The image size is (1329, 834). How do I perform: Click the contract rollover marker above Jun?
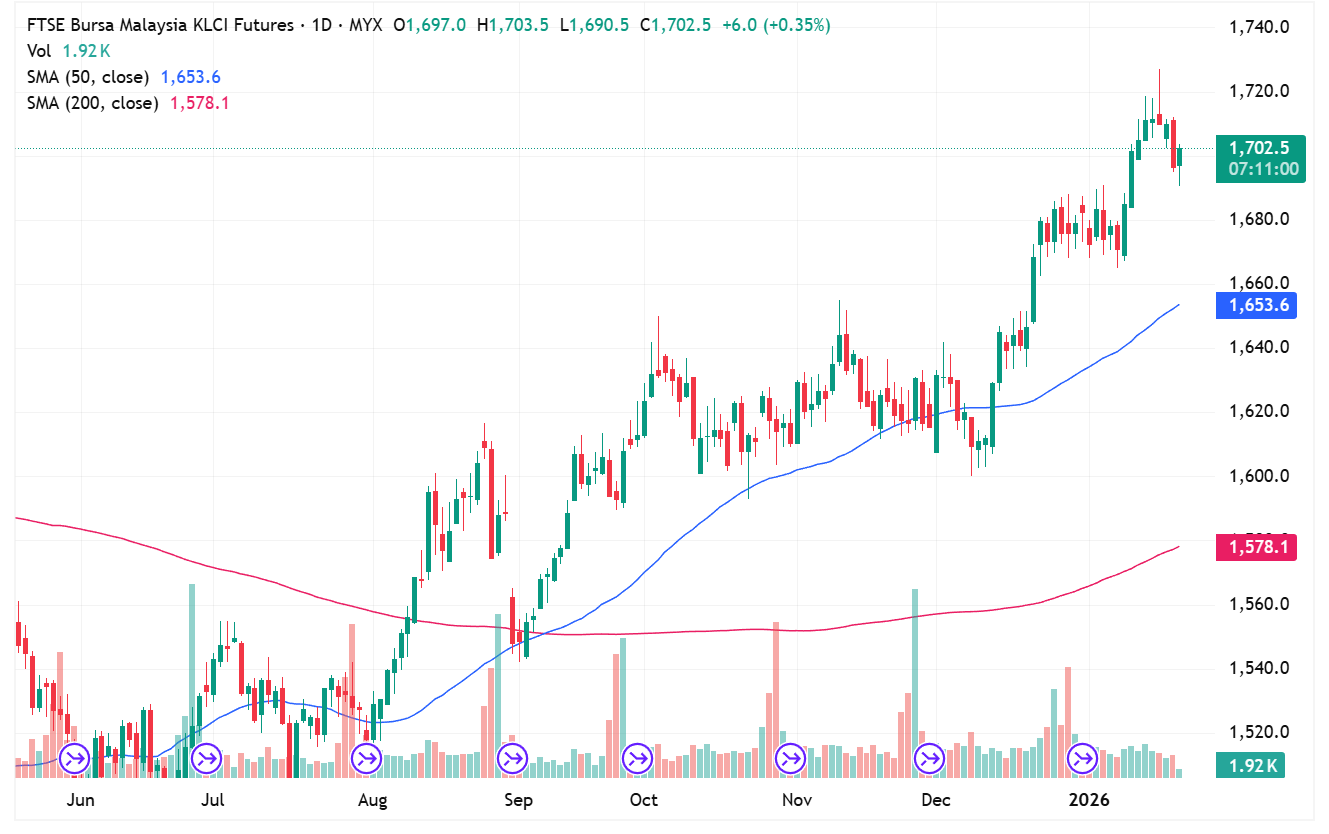click(74, 759)
